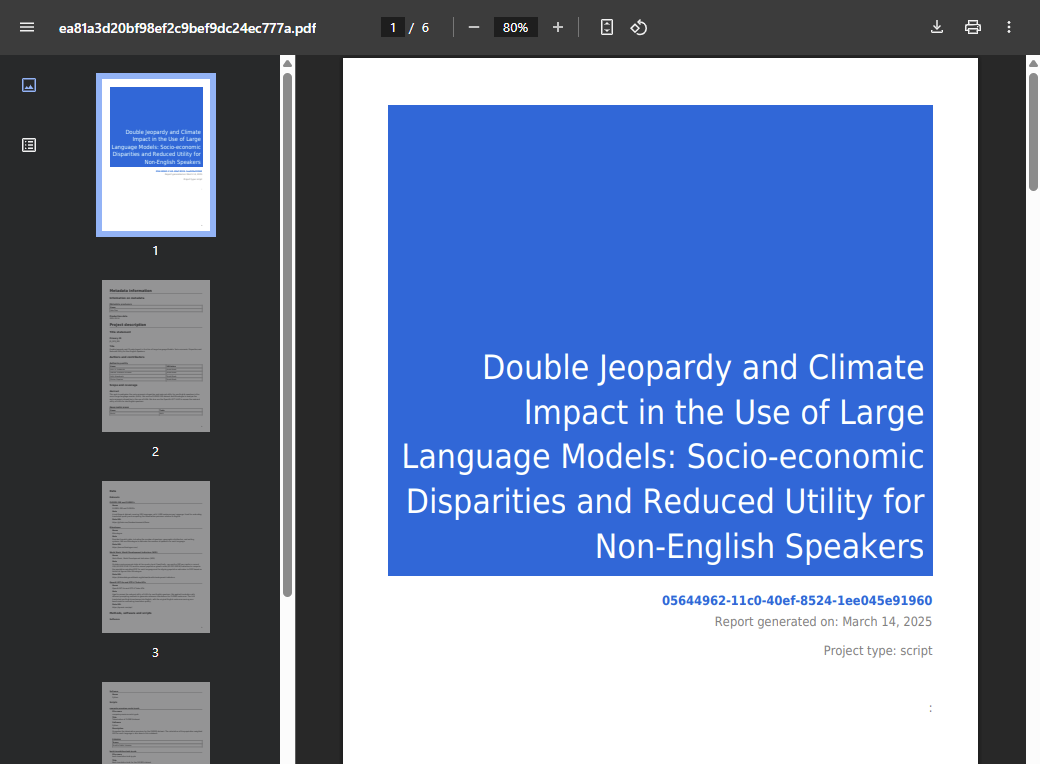
Task: Click the main document vertical scrollbar
Action: 1033,130
